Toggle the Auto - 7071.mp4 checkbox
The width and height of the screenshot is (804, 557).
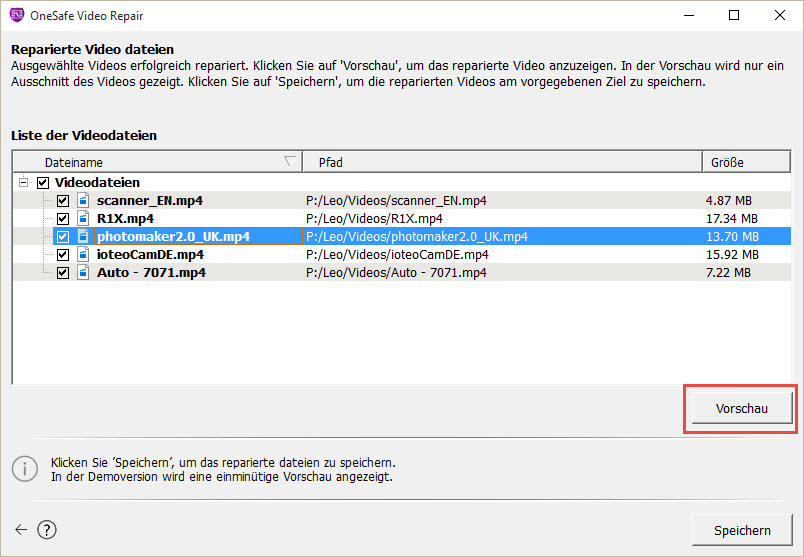[63, 272]
